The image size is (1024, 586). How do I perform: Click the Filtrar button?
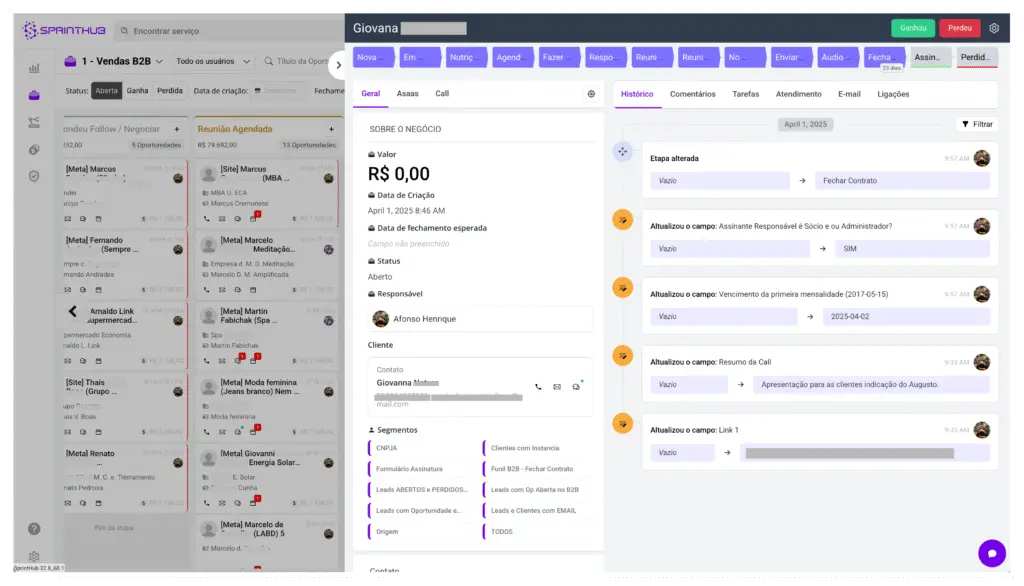[977, 124]
